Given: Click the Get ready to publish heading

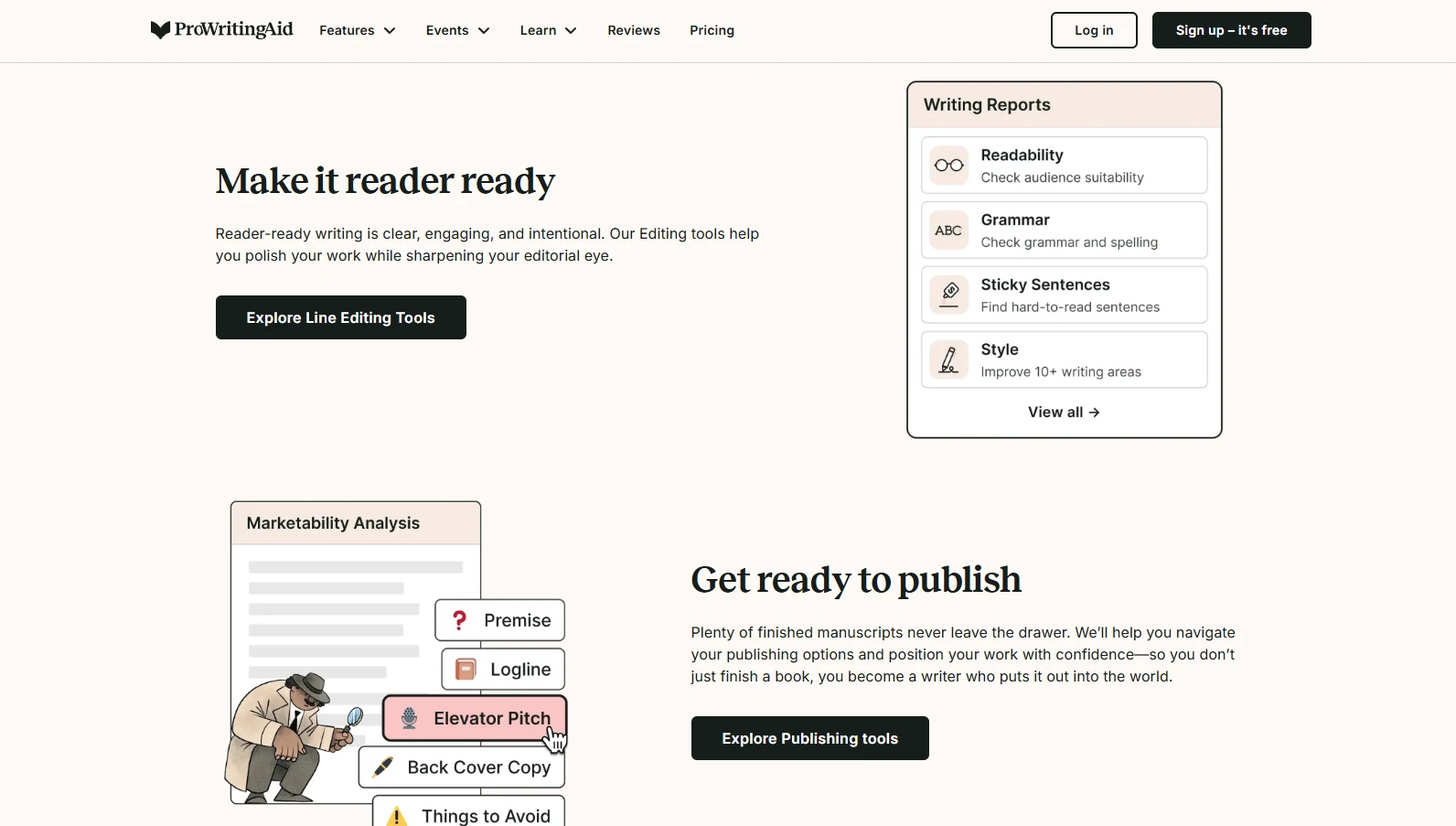Looking at the screenshot, I should 856,580.
